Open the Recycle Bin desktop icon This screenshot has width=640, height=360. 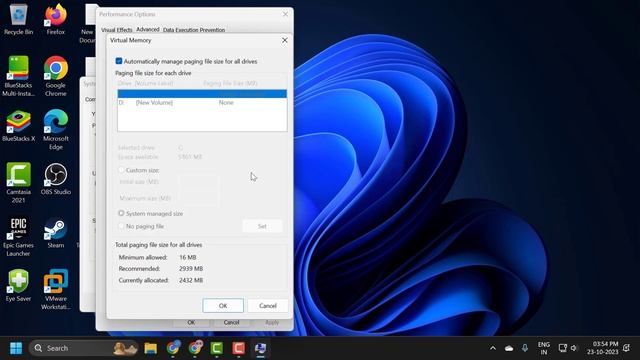tap(18, 19)
